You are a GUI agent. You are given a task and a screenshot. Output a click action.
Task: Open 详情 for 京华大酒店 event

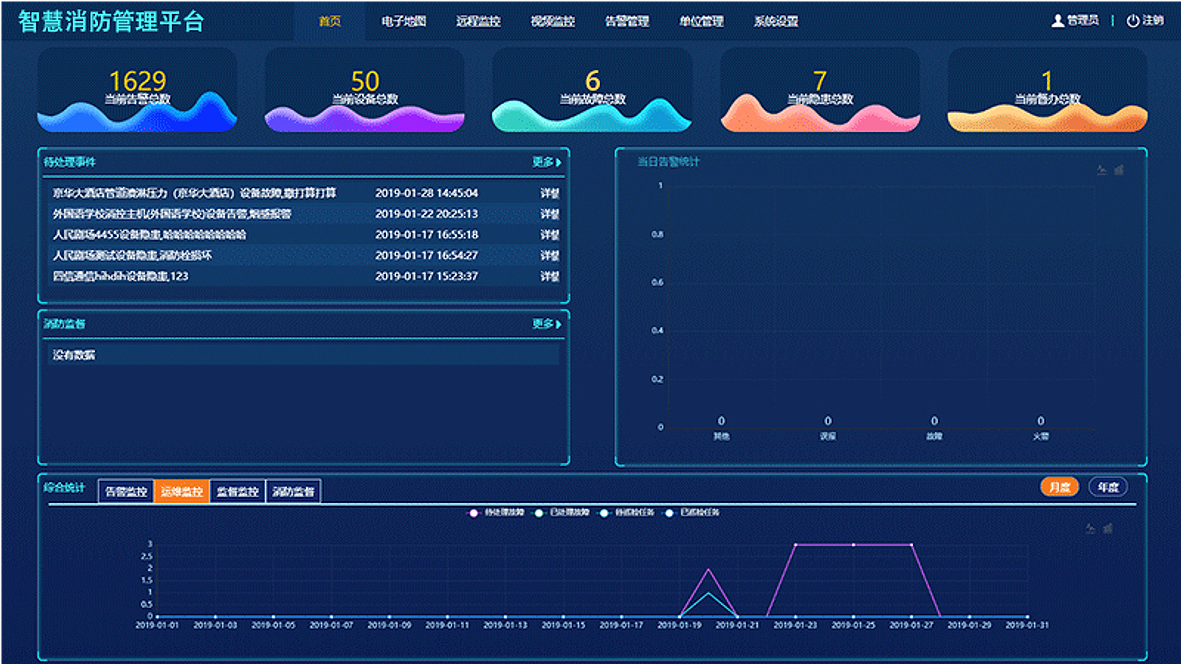(x=549, y=193)
